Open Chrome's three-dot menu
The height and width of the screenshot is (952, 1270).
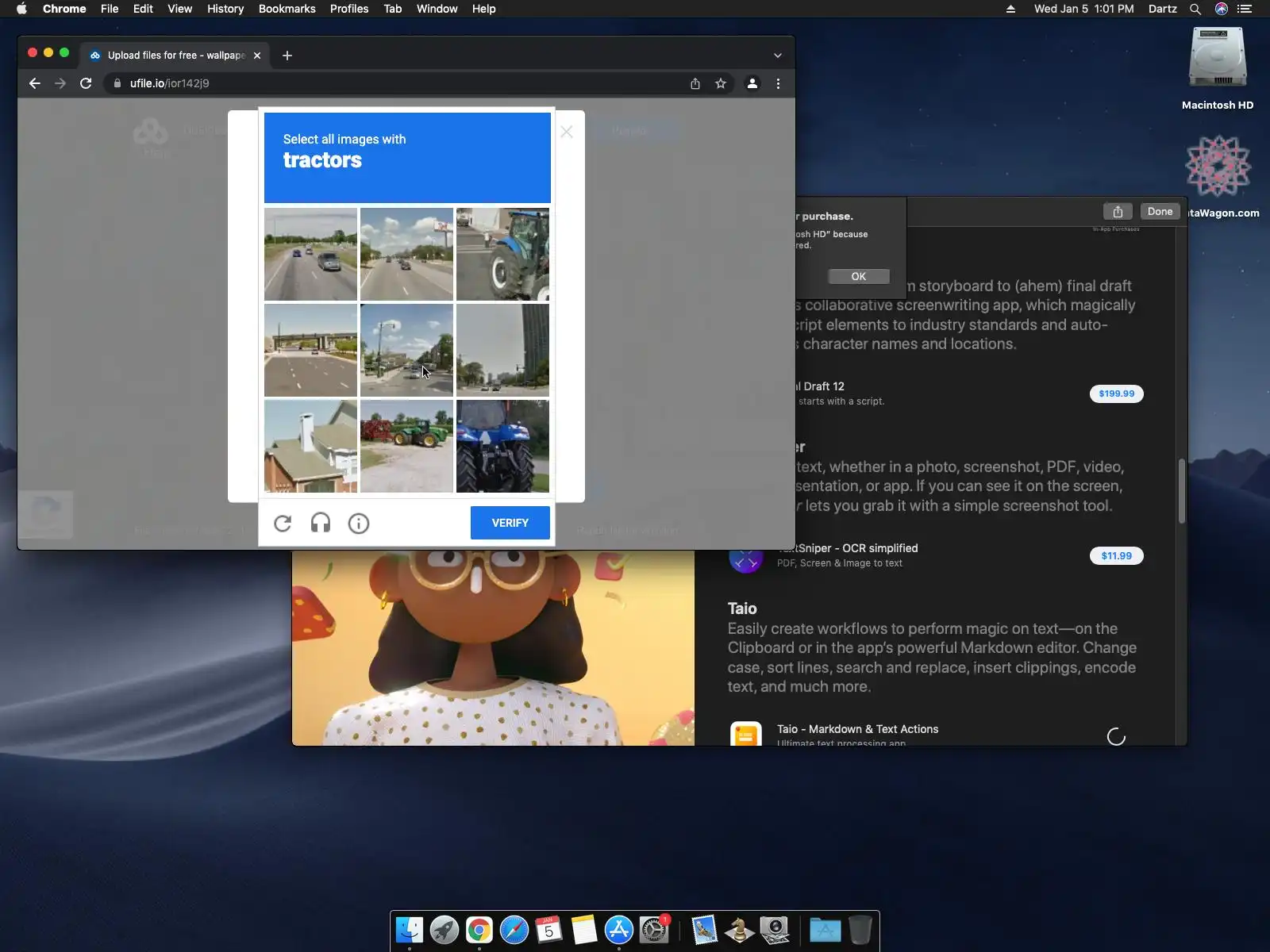tap(778, 83)
